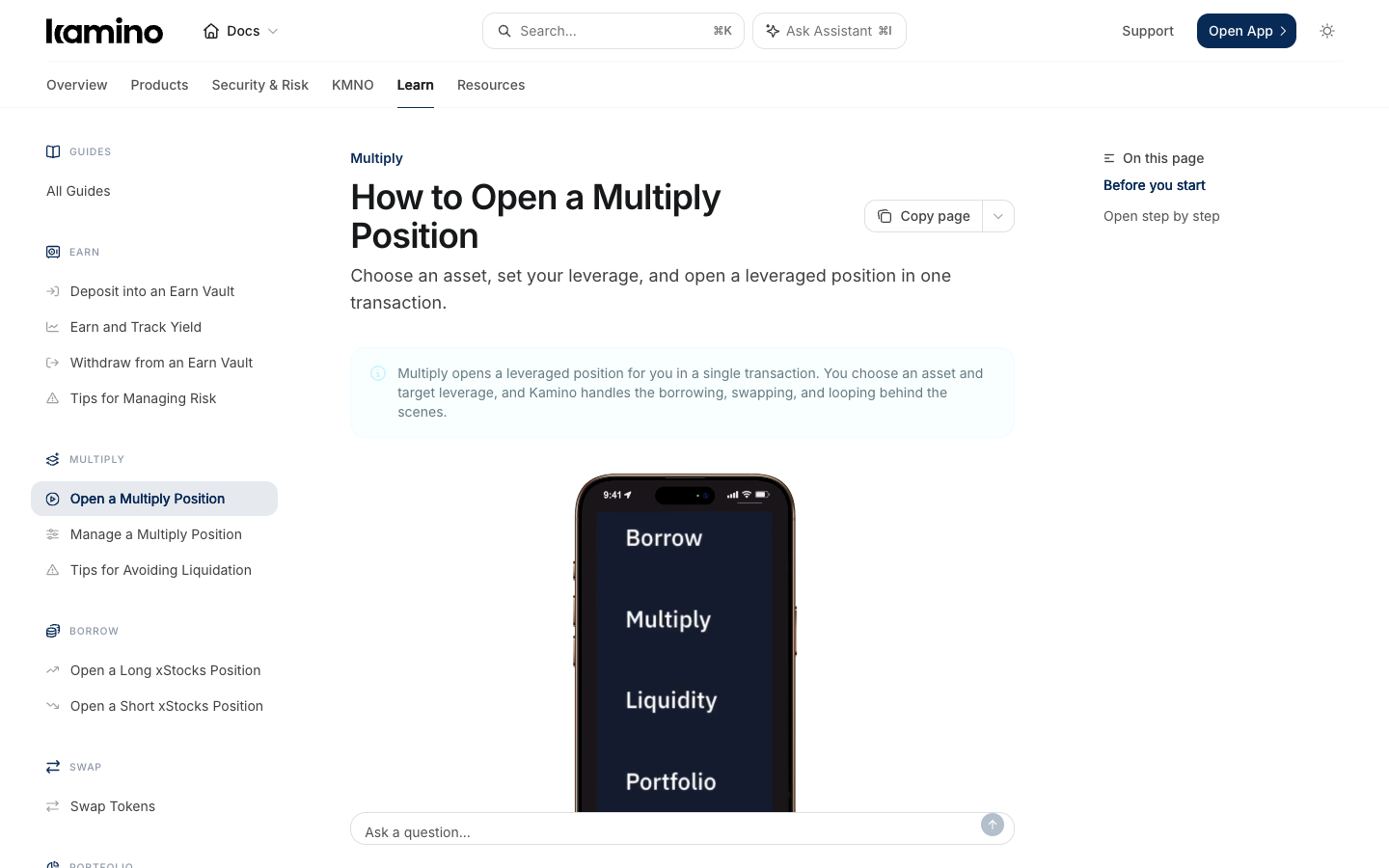Click the Open App button
Screen dimensions: 1389x868
pyautogui.click(x=1246, y=31)
